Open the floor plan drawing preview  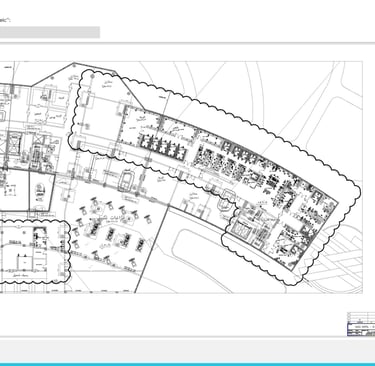coord(181,177)
